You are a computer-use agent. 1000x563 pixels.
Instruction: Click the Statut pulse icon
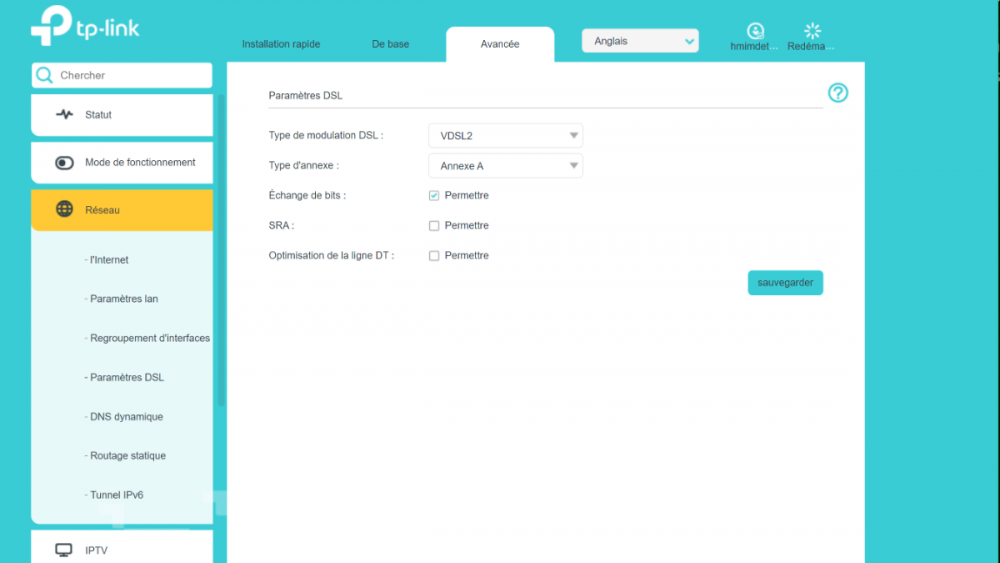coord(65,115)
